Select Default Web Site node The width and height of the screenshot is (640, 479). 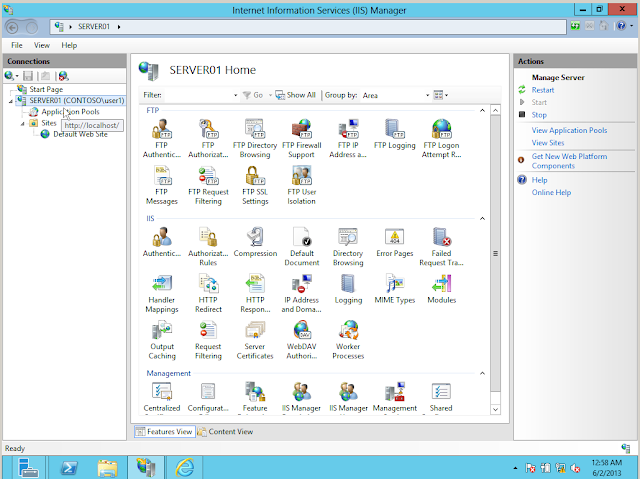tap(80, 134)
